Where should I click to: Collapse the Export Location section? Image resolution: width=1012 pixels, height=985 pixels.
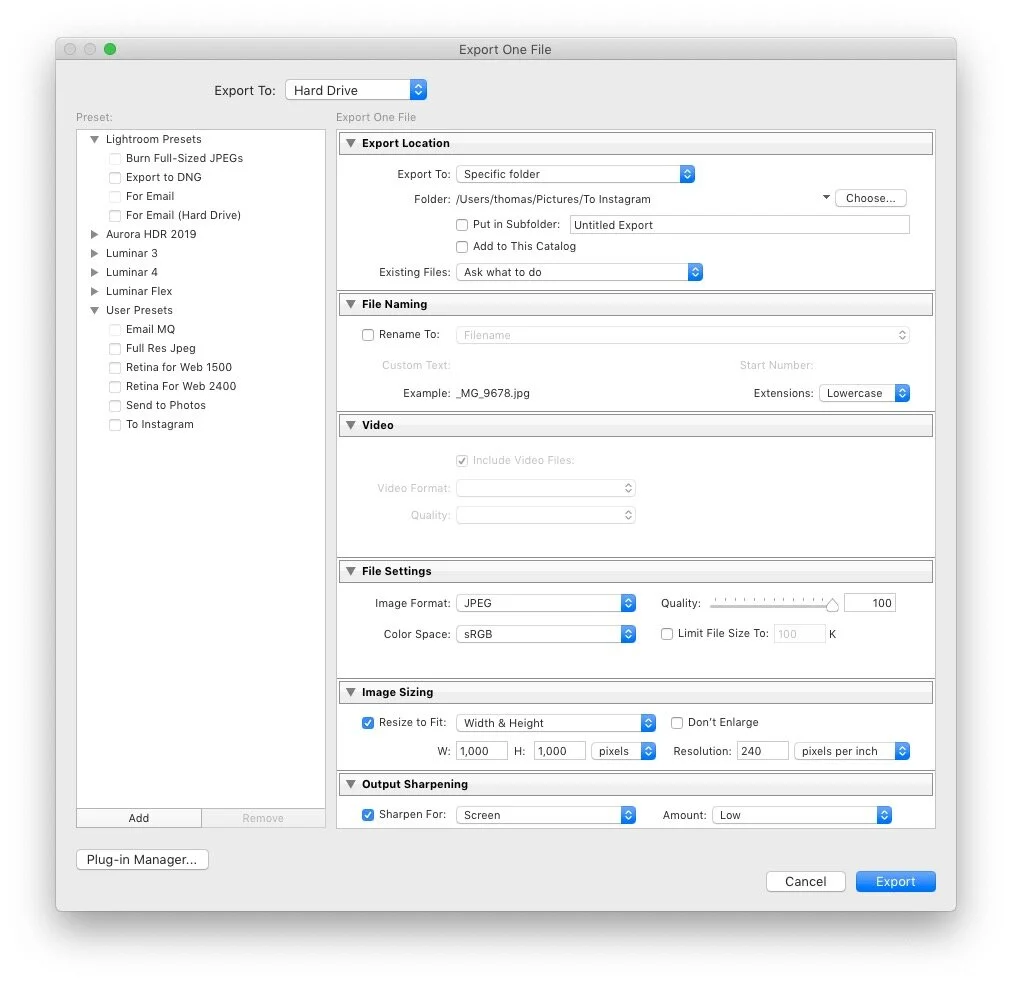350,143
